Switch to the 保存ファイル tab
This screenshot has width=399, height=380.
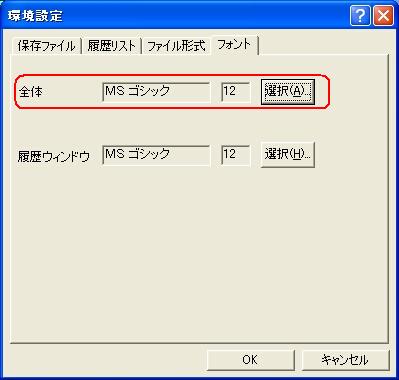pos(46,46)
